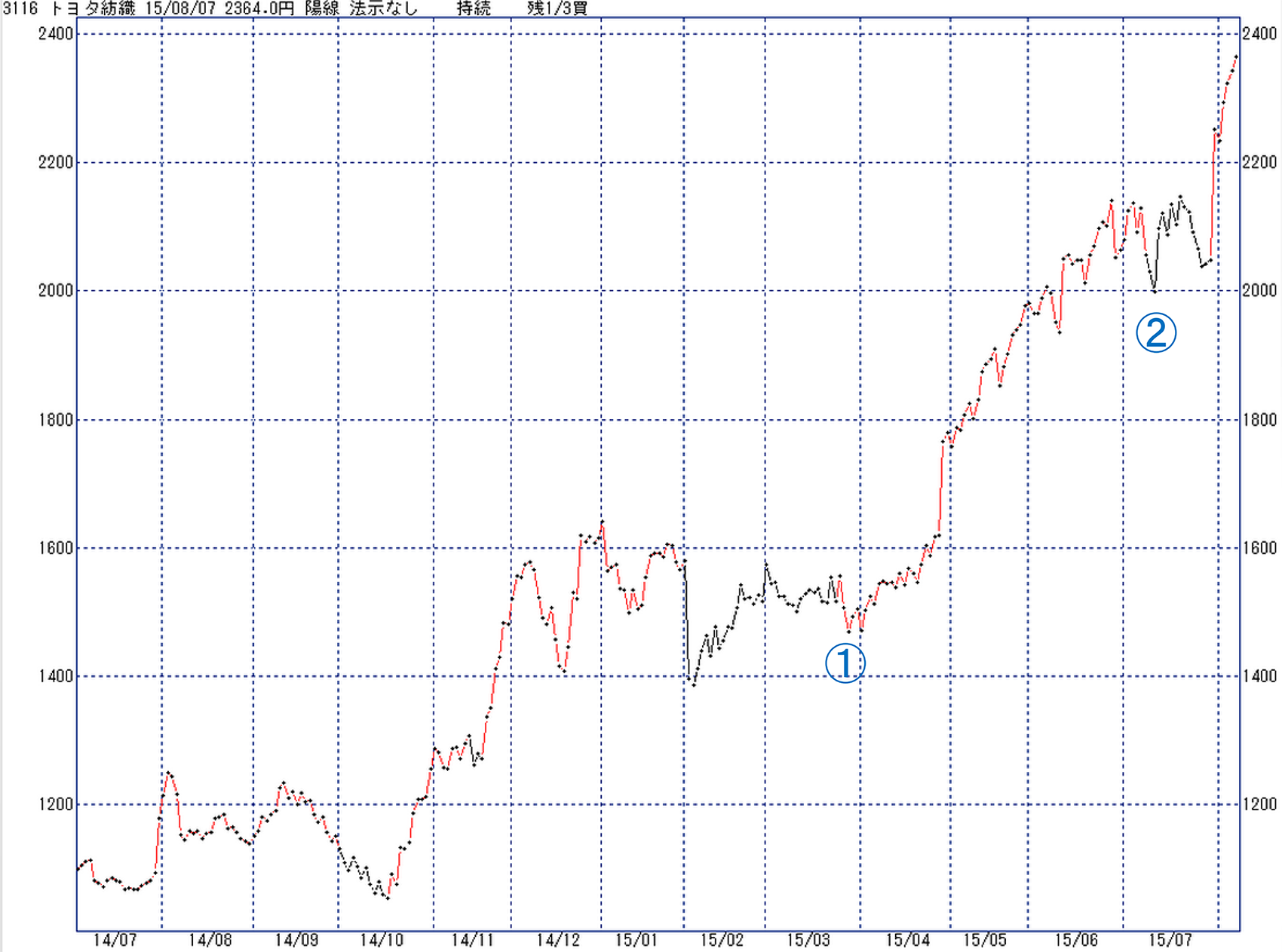Screen dimensions: 1282x952
Task: Select the 14/07 month label
Action: tap(115, 940)
